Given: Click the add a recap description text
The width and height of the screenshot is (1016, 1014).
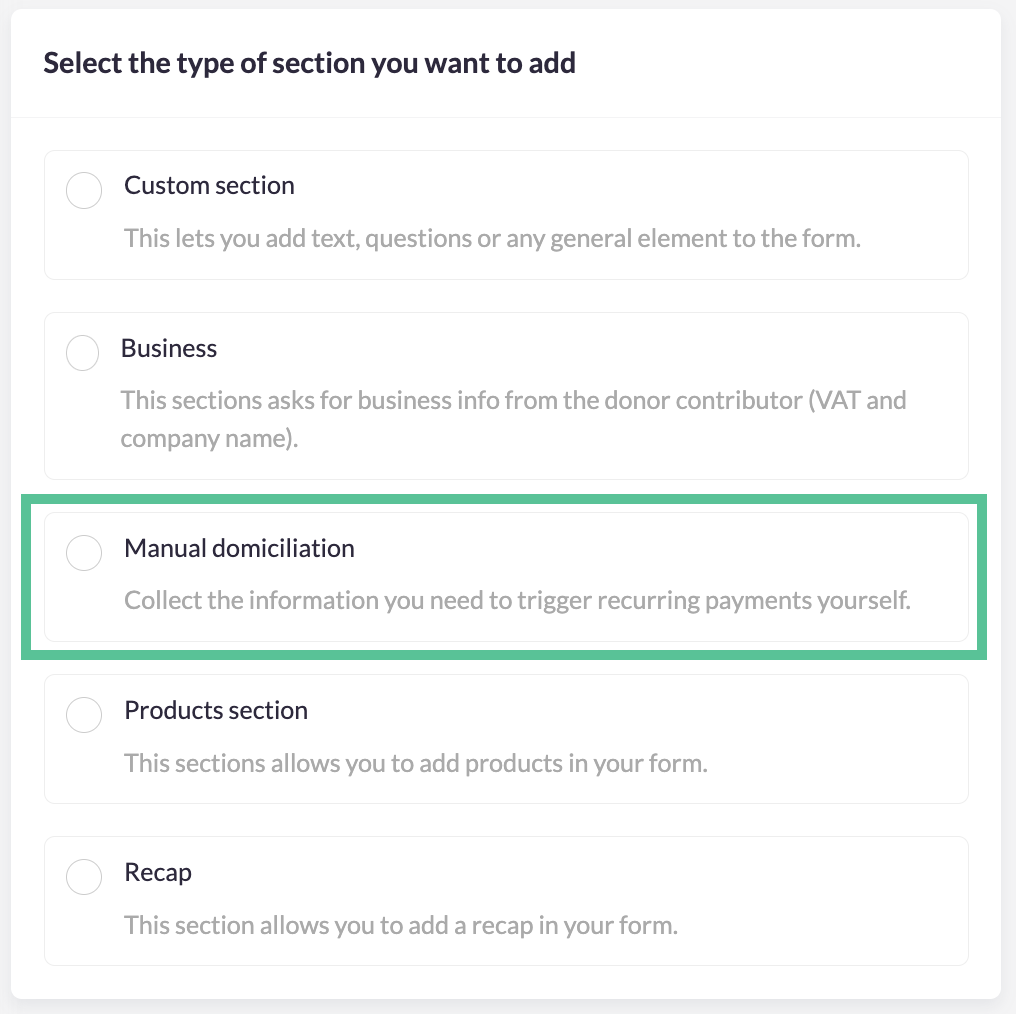Looking at the screenshot, I should (x=401, y=925).
